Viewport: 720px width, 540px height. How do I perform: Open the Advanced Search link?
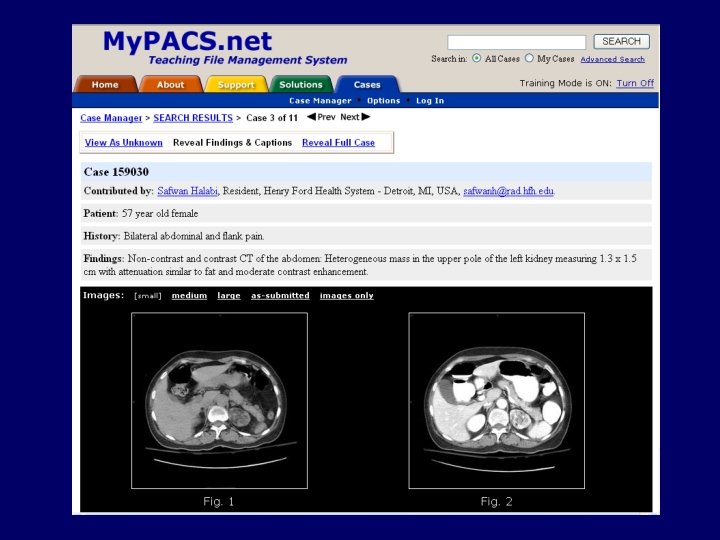613,59
